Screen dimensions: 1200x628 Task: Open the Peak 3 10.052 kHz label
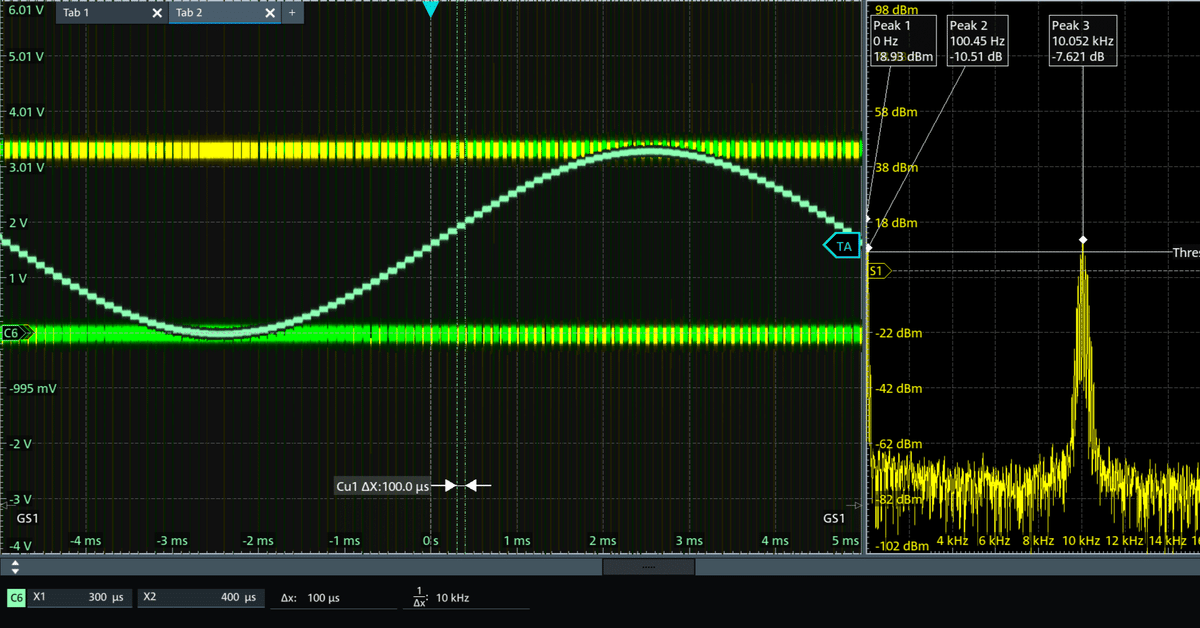[1083, 41]
